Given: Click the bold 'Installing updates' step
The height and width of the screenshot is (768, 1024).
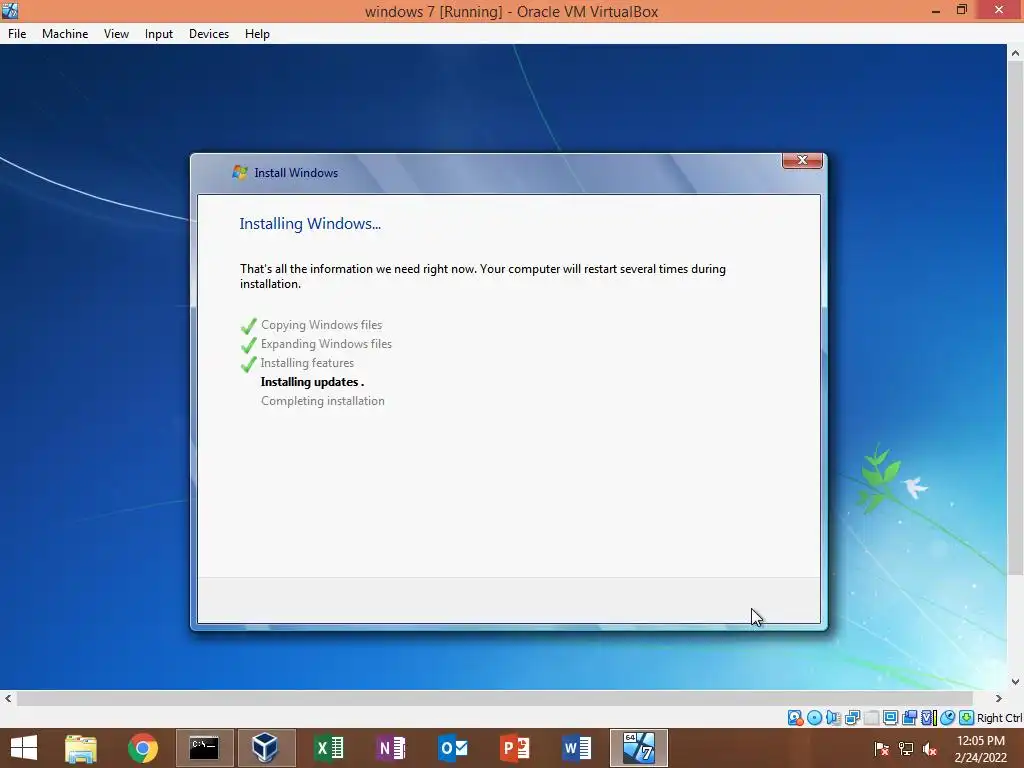Looking at the screenshot, I should (x=312, y=382).
